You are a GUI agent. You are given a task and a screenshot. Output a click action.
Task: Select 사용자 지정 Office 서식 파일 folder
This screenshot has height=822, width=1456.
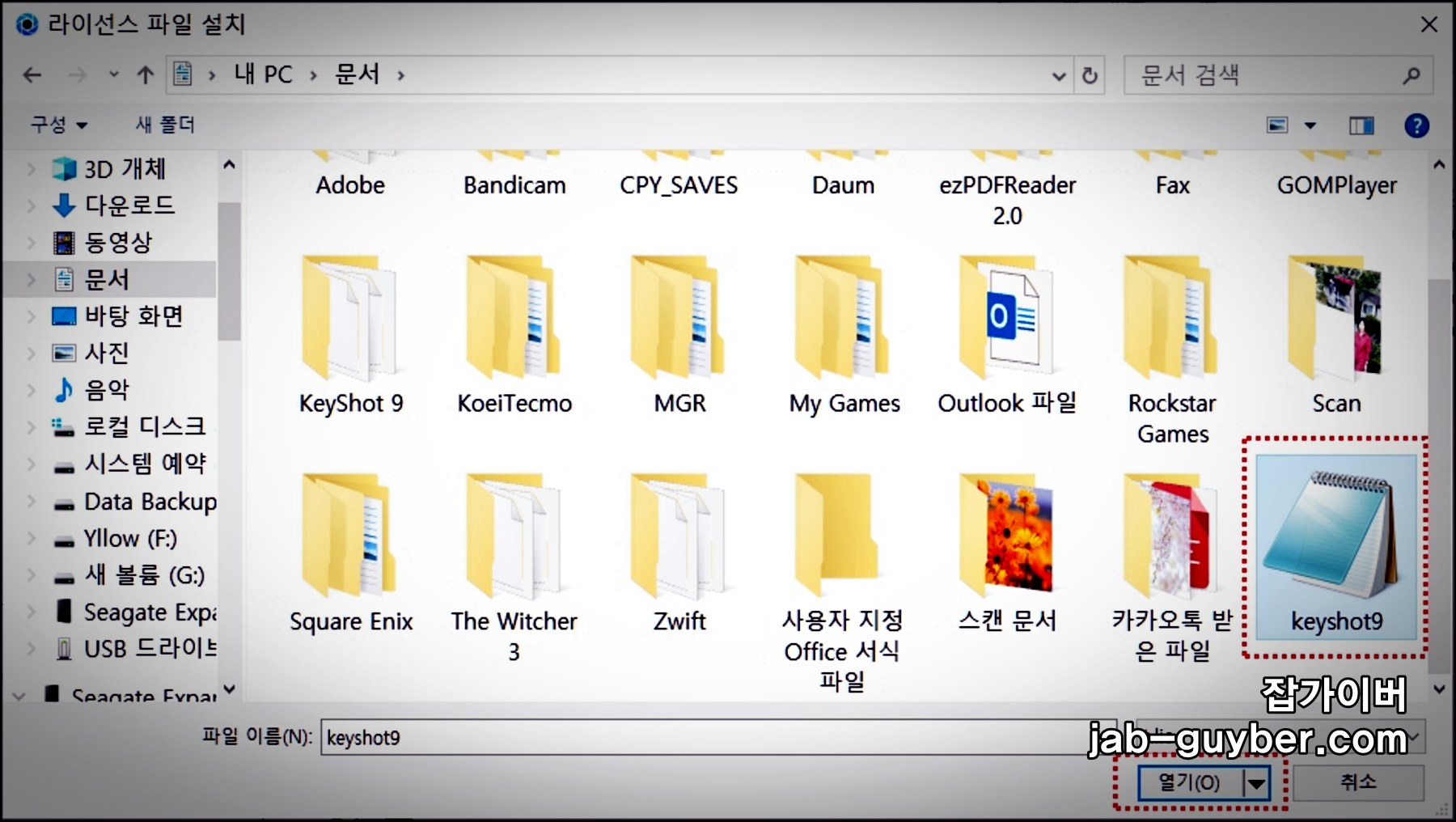842,583
